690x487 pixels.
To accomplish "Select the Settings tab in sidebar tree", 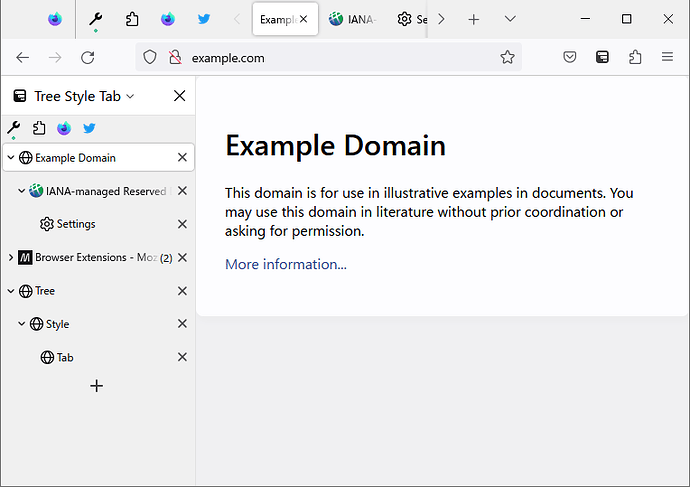I will pos(76,224).
